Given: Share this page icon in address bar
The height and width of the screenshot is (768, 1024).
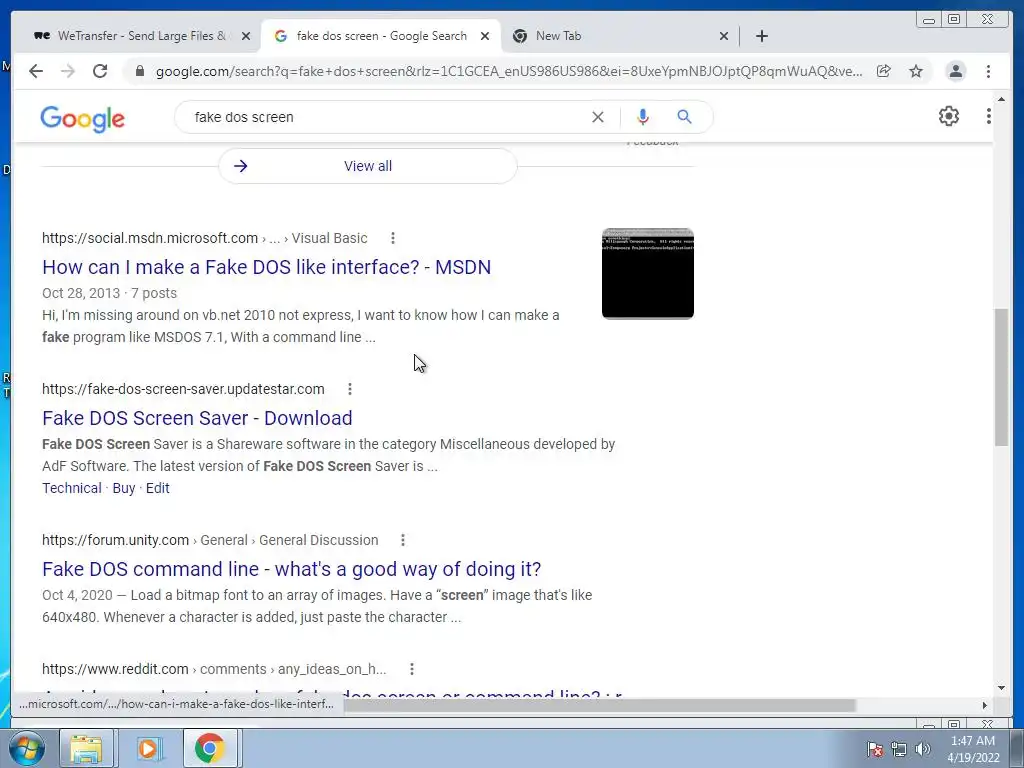Looking at the screenshot, I should click(x=884, y=71).
